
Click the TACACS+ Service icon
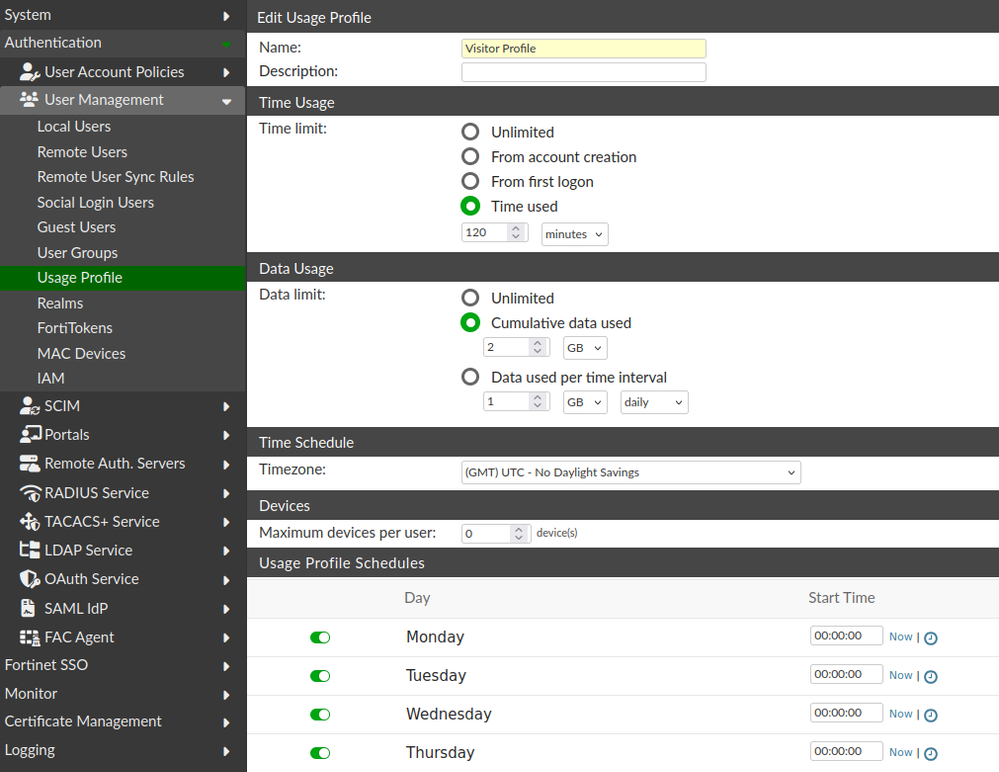click(x=30, y=522)
